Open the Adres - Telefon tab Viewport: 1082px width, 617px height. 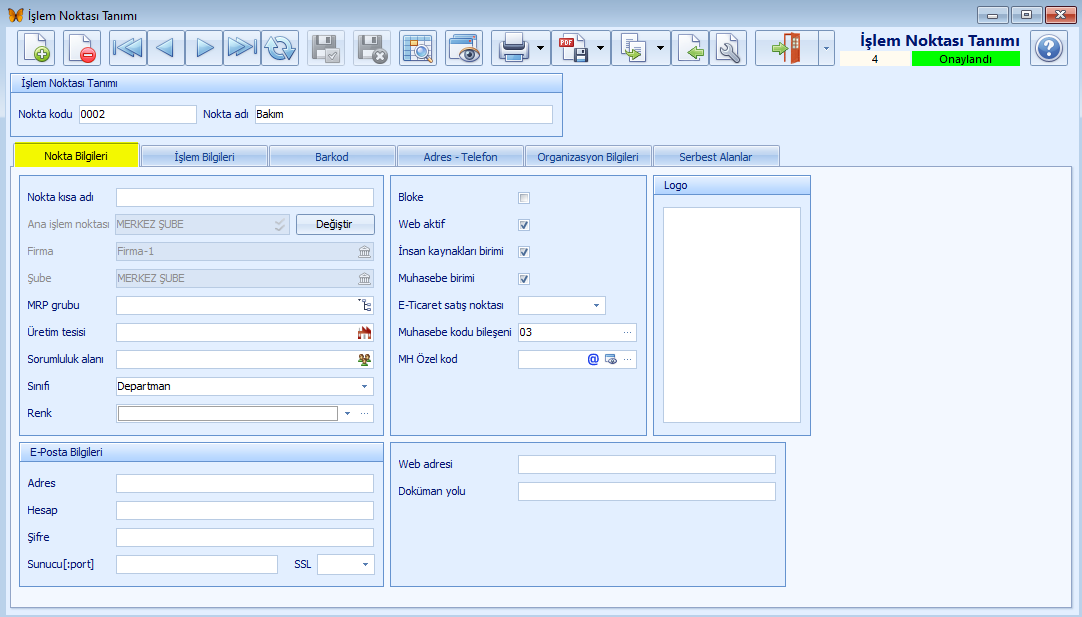460,156
